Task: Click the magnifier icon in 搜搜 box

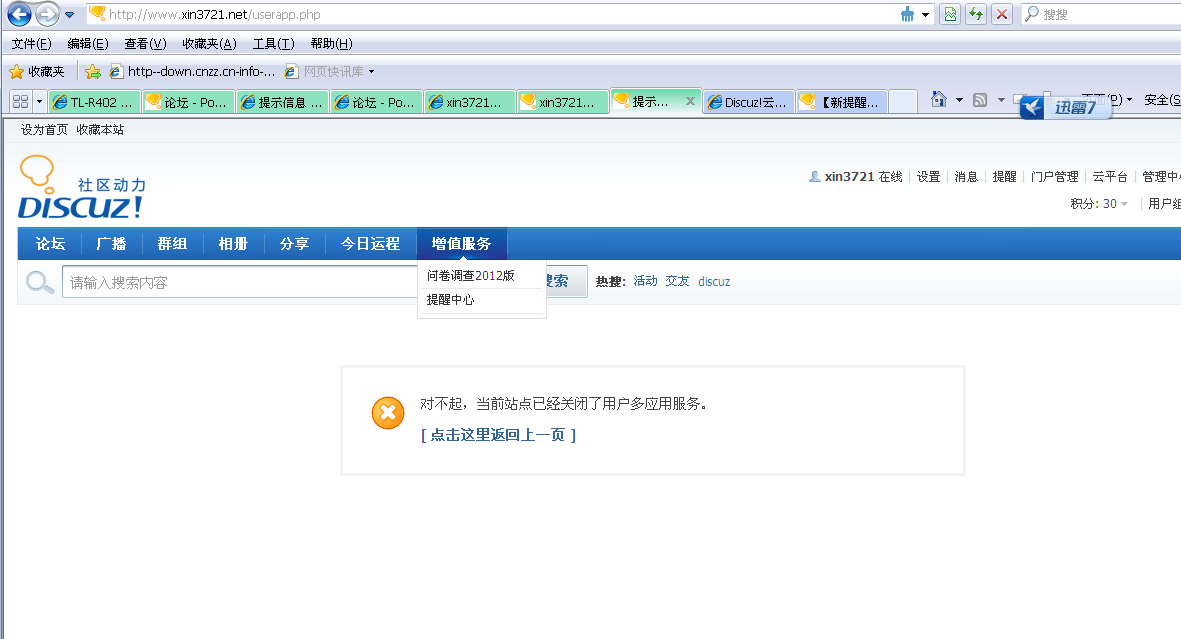Action: coord(1032,14)
